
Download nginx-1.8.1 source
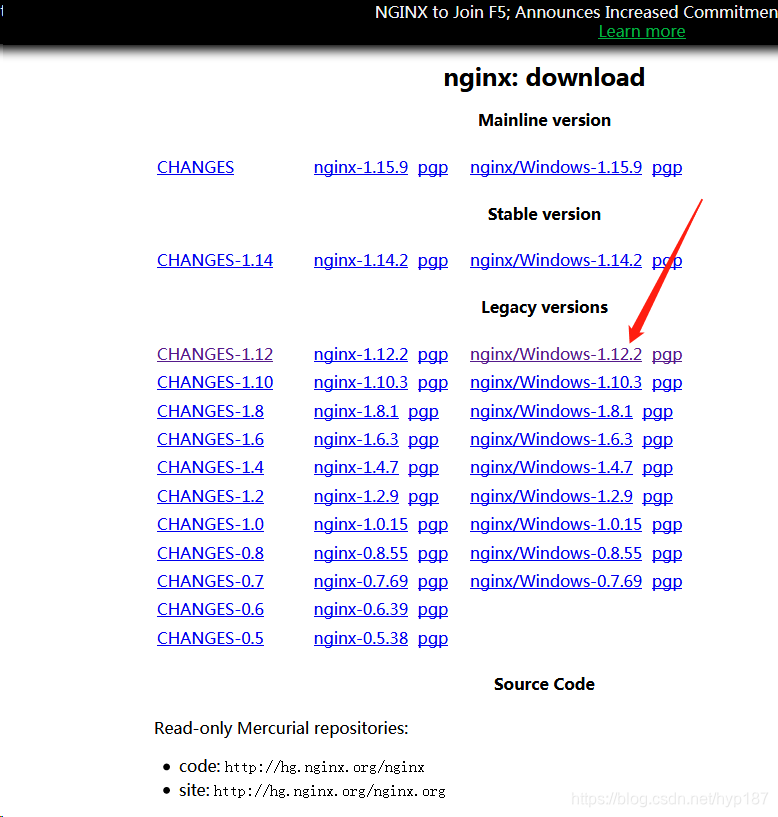[356, 411]
